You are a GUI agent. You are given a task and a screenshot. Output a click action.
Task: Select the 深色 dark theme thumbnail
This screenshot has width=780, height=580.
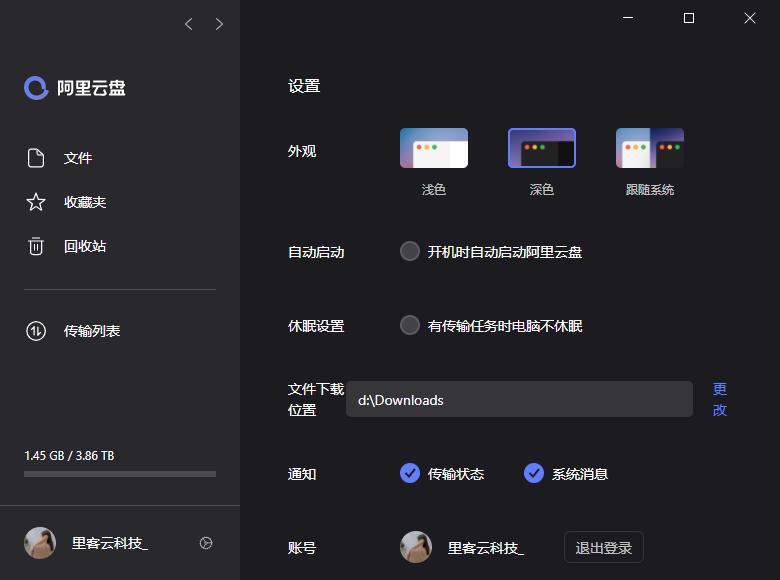point(542,148)
